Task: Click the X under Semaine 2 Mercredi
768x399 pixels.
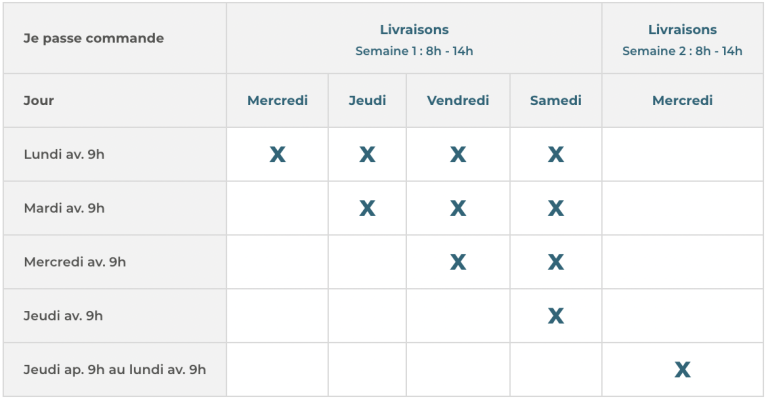Action: tap(682, 370)
